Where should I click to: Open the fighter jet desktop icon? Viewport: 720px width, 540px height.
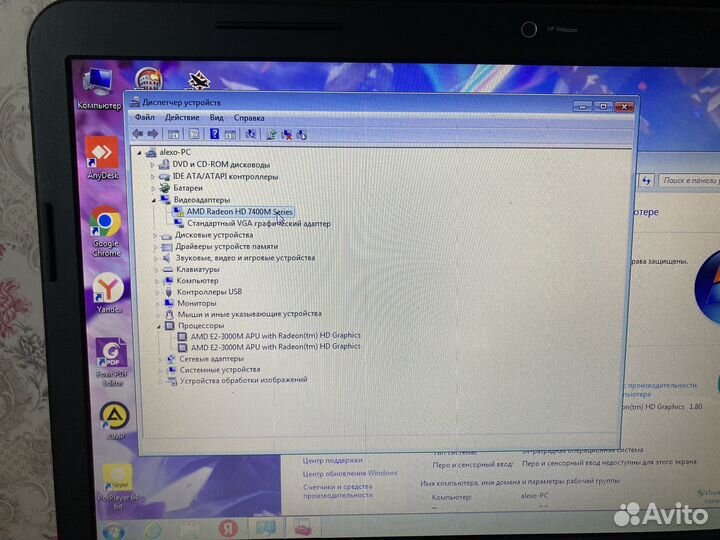199,80
